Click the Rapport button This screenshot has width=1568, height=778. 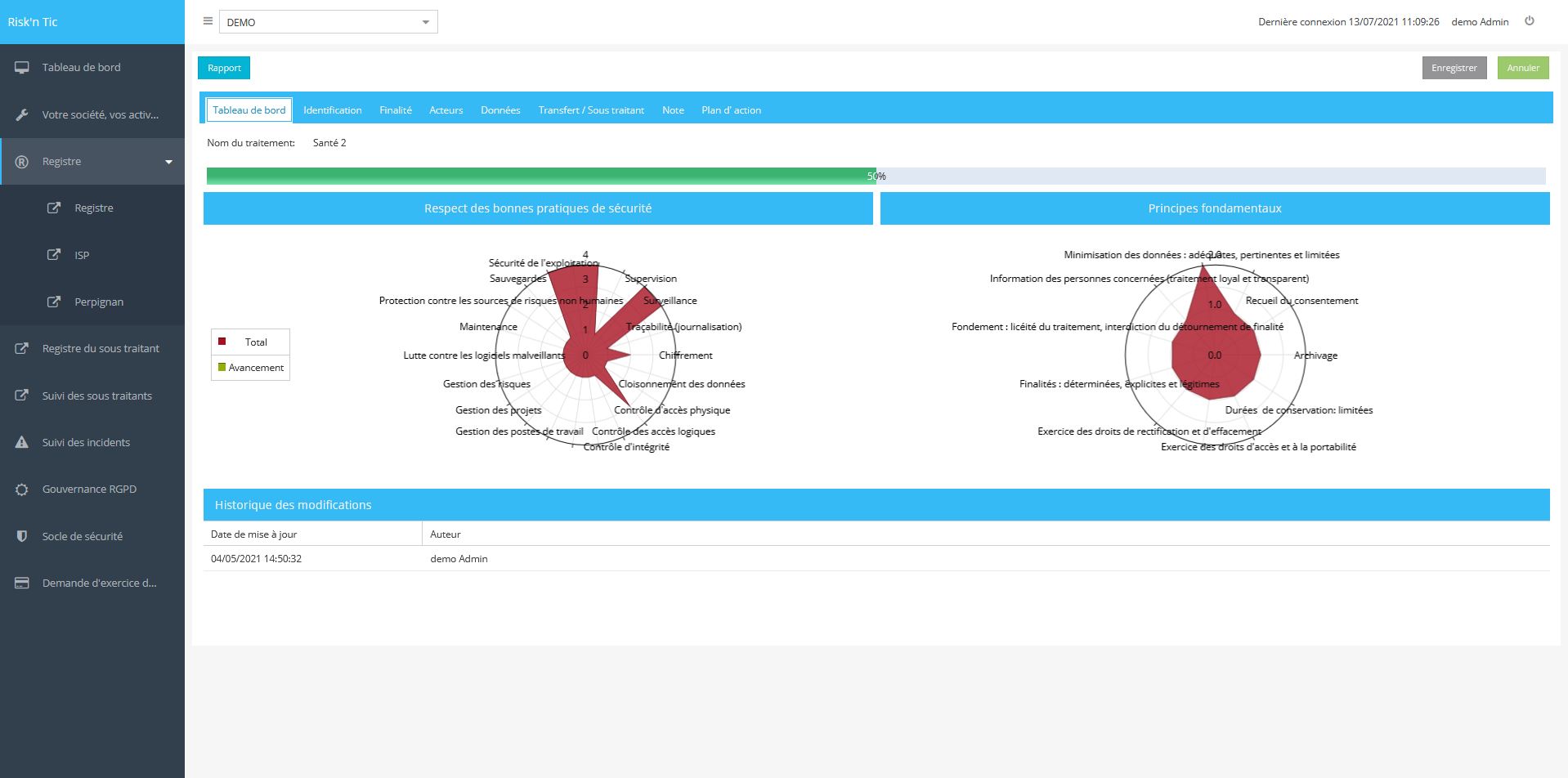[224, 68]
